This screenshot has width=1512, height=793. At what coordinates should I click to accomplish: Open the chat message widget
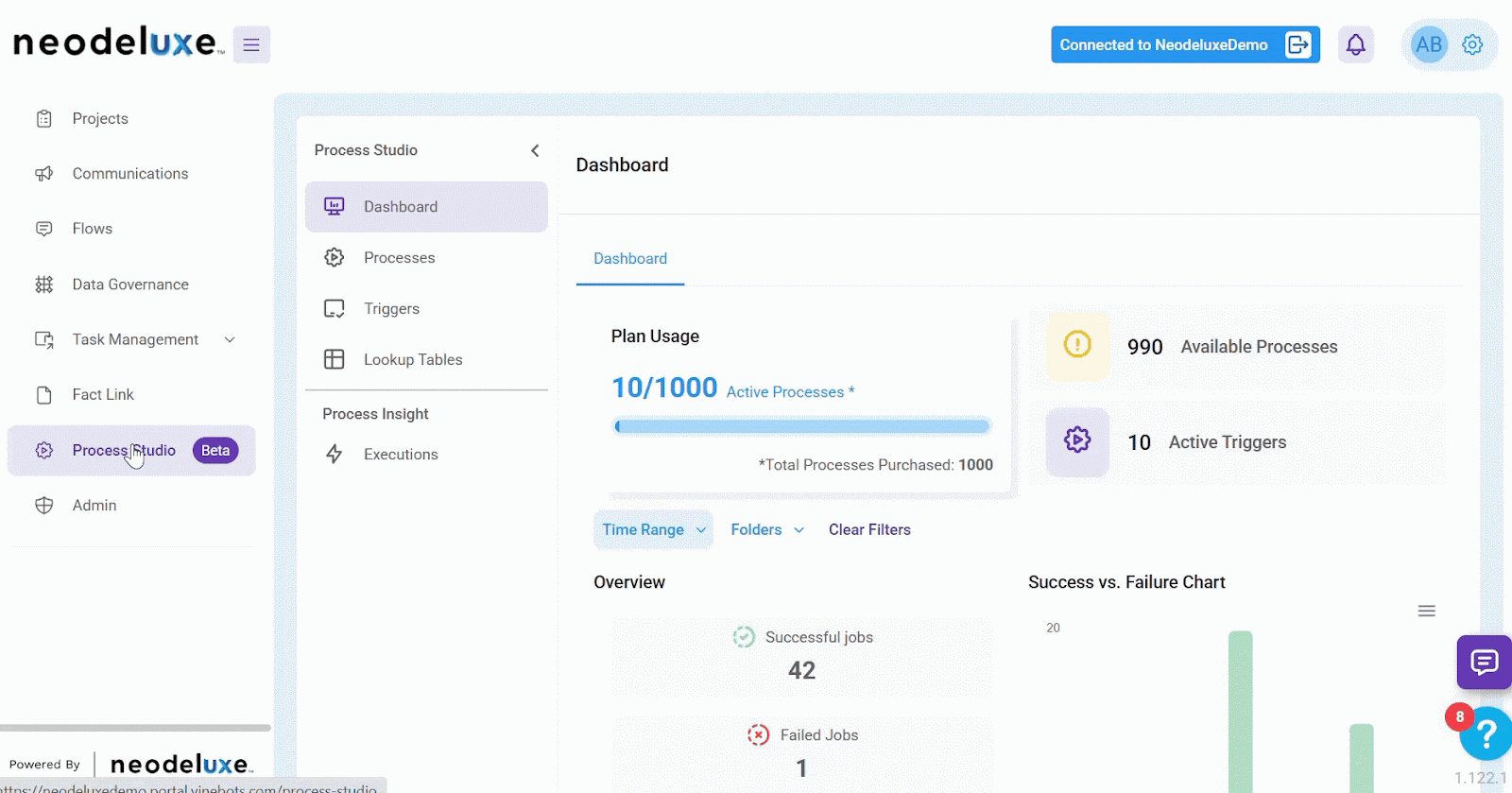tap(1484, 662)
